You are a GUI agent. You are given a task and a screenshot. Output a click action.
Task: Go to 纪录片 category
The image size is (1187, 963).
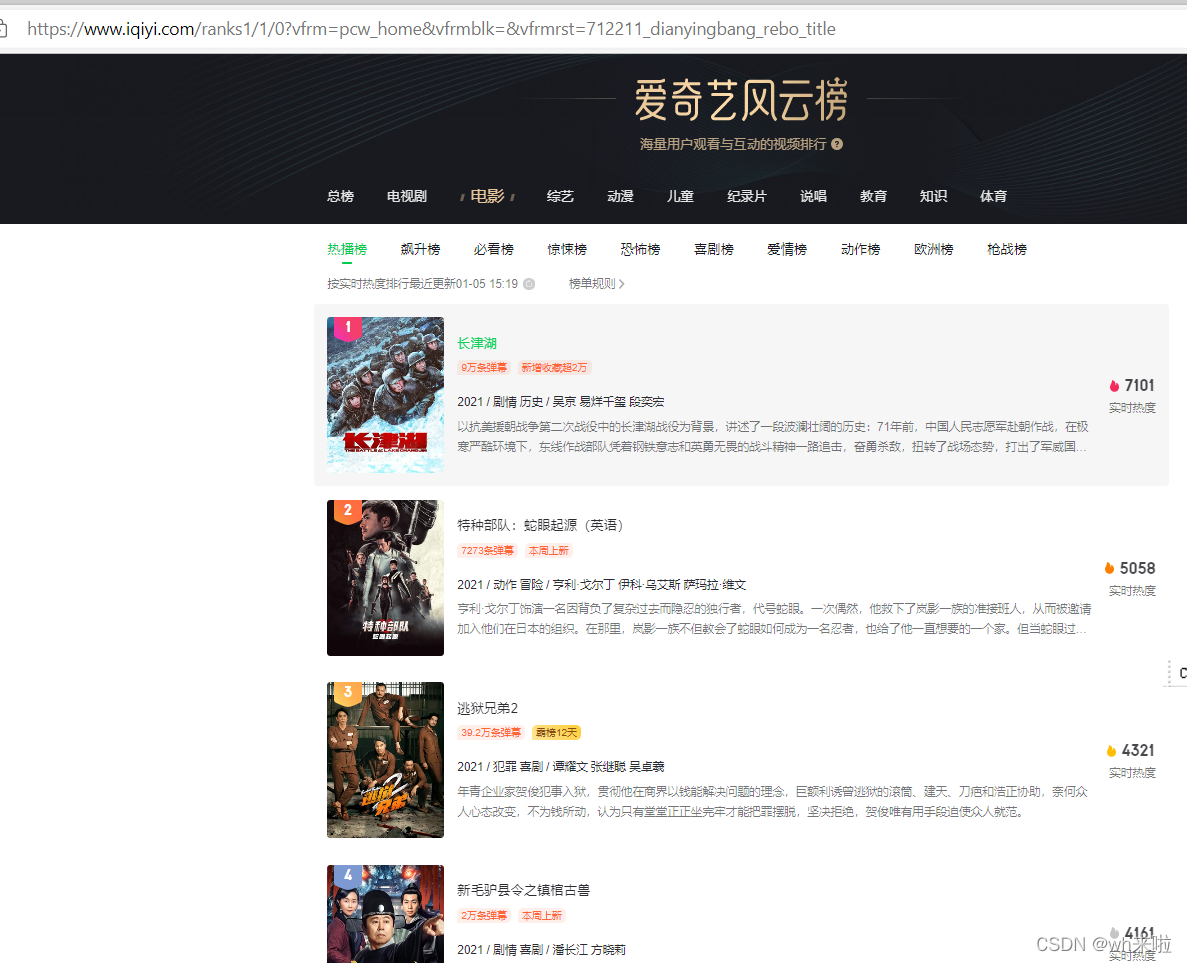(746, 196)
